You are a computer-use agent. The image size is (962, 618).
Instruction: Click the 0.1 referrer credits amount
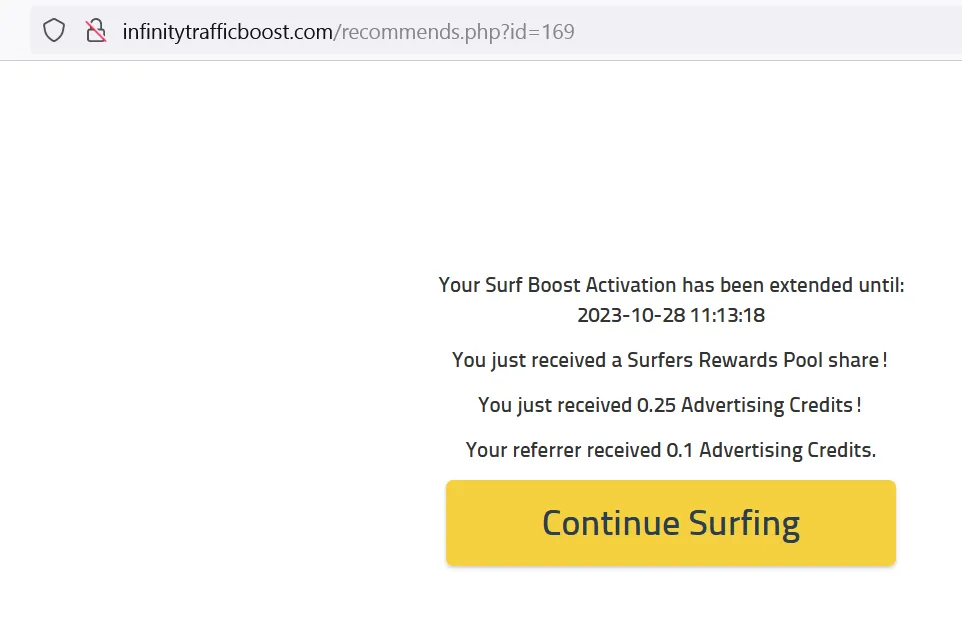(x=680, y=450)
